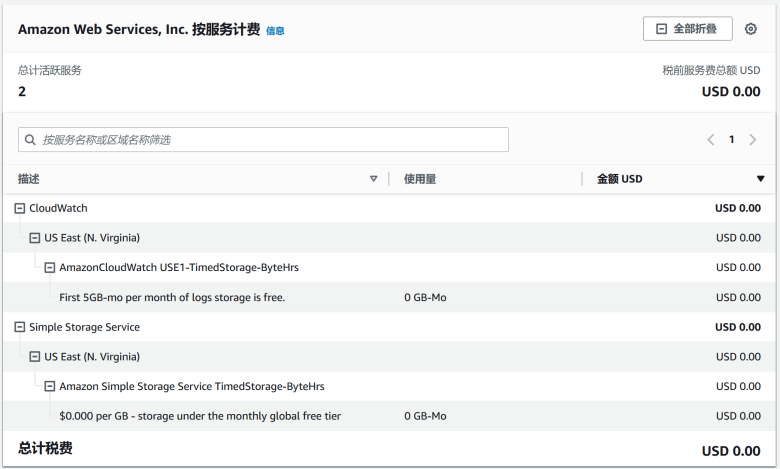Screen dimensions: 780x469
Task: Click the Usage column header
Action: click(420, 179)
